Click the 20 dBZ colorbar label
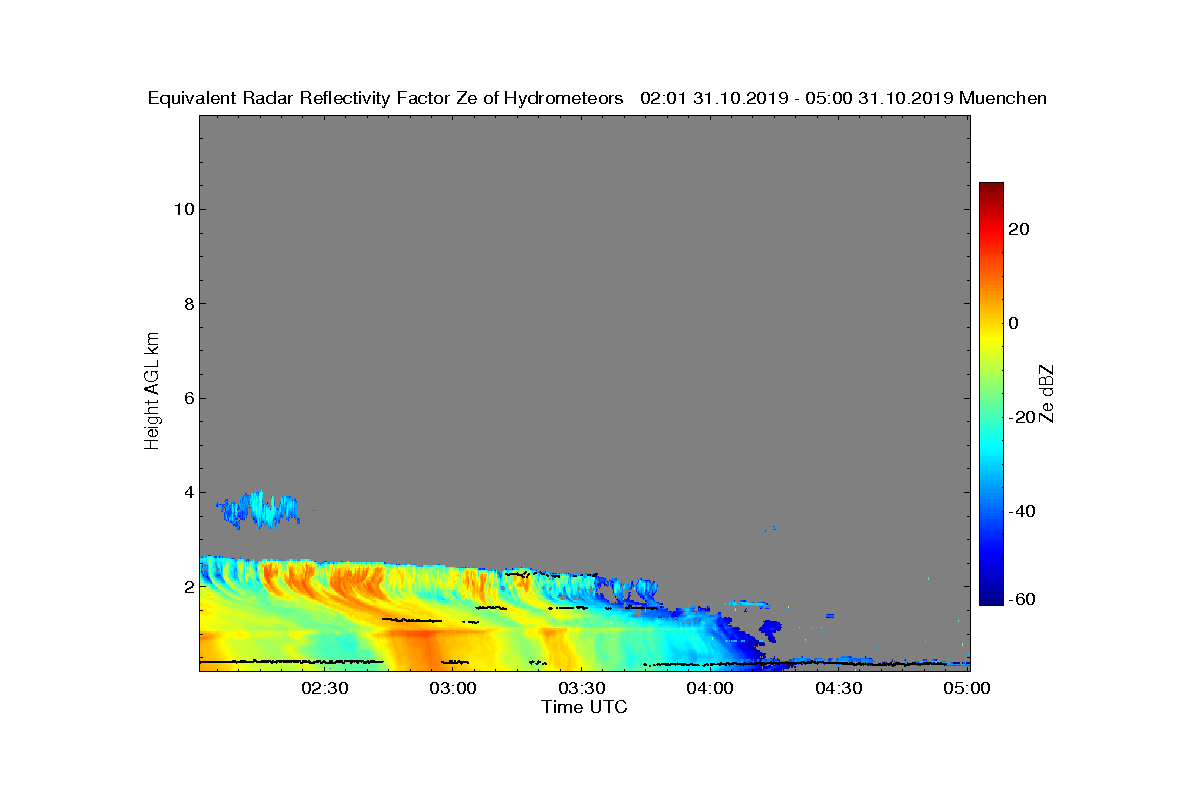Screen dimensions: 1200x800 [1020, 229]
